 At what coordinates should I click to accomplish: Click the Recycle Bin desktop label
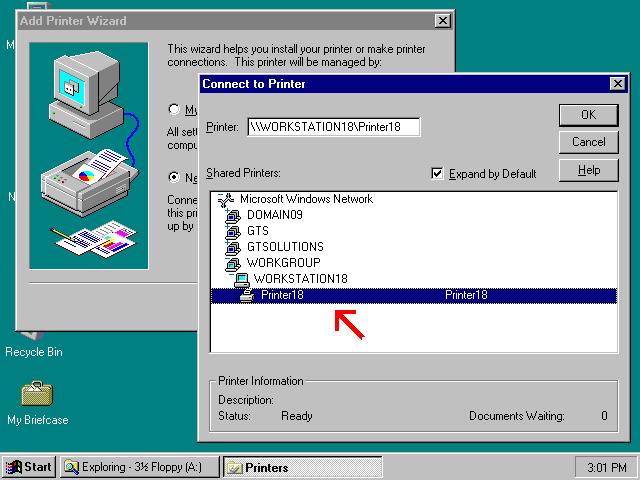tap(34, 352)
